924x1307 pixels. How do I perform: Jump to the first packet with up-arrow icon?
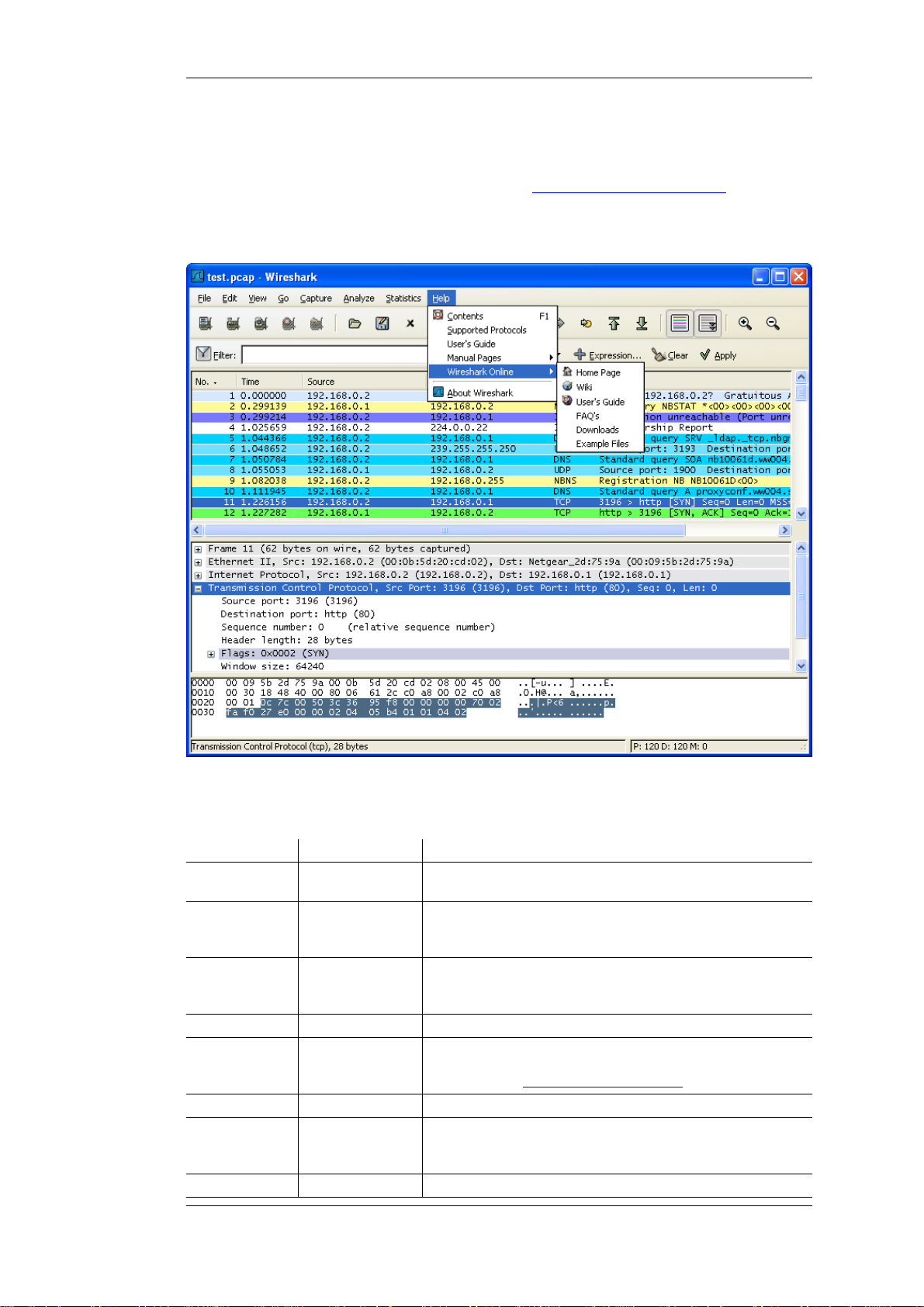614,323
